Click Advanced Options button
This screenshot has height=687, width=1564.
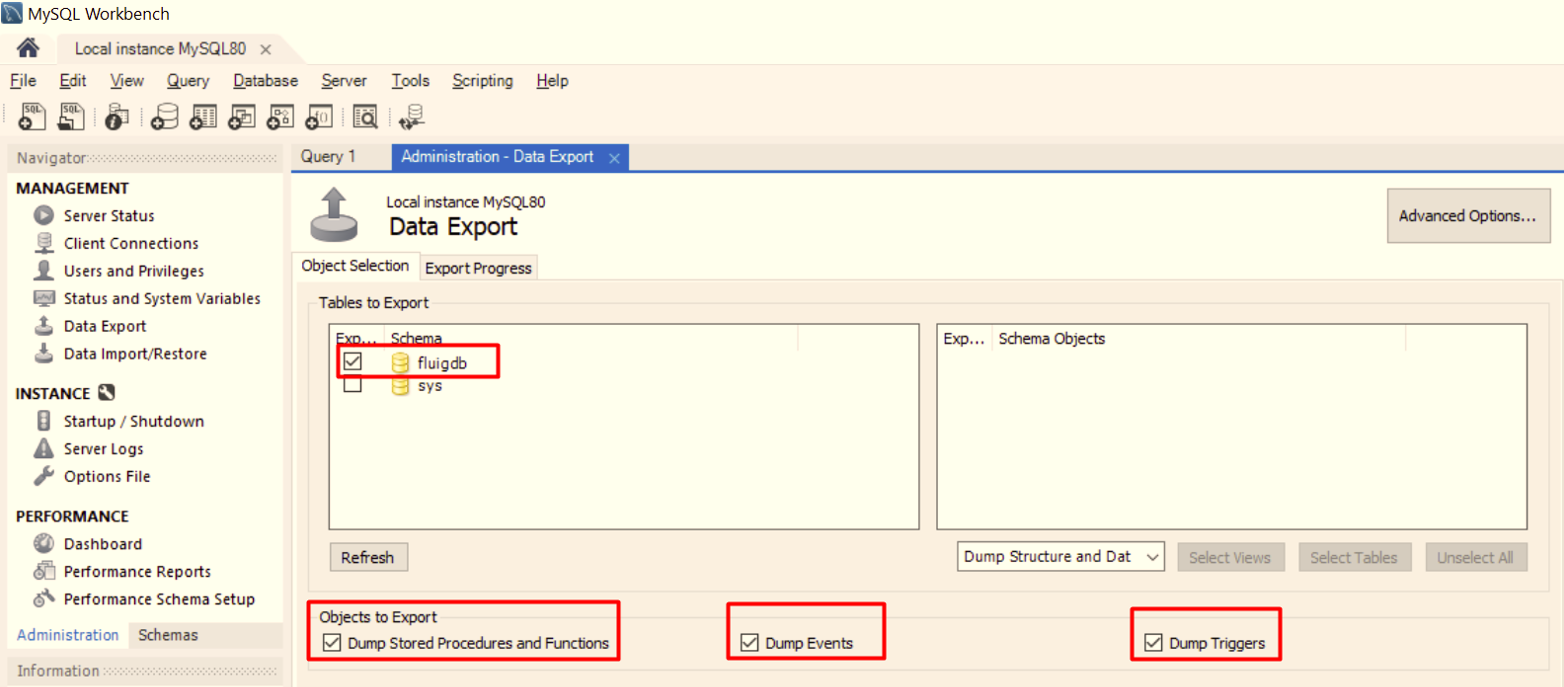point(1467,216)
